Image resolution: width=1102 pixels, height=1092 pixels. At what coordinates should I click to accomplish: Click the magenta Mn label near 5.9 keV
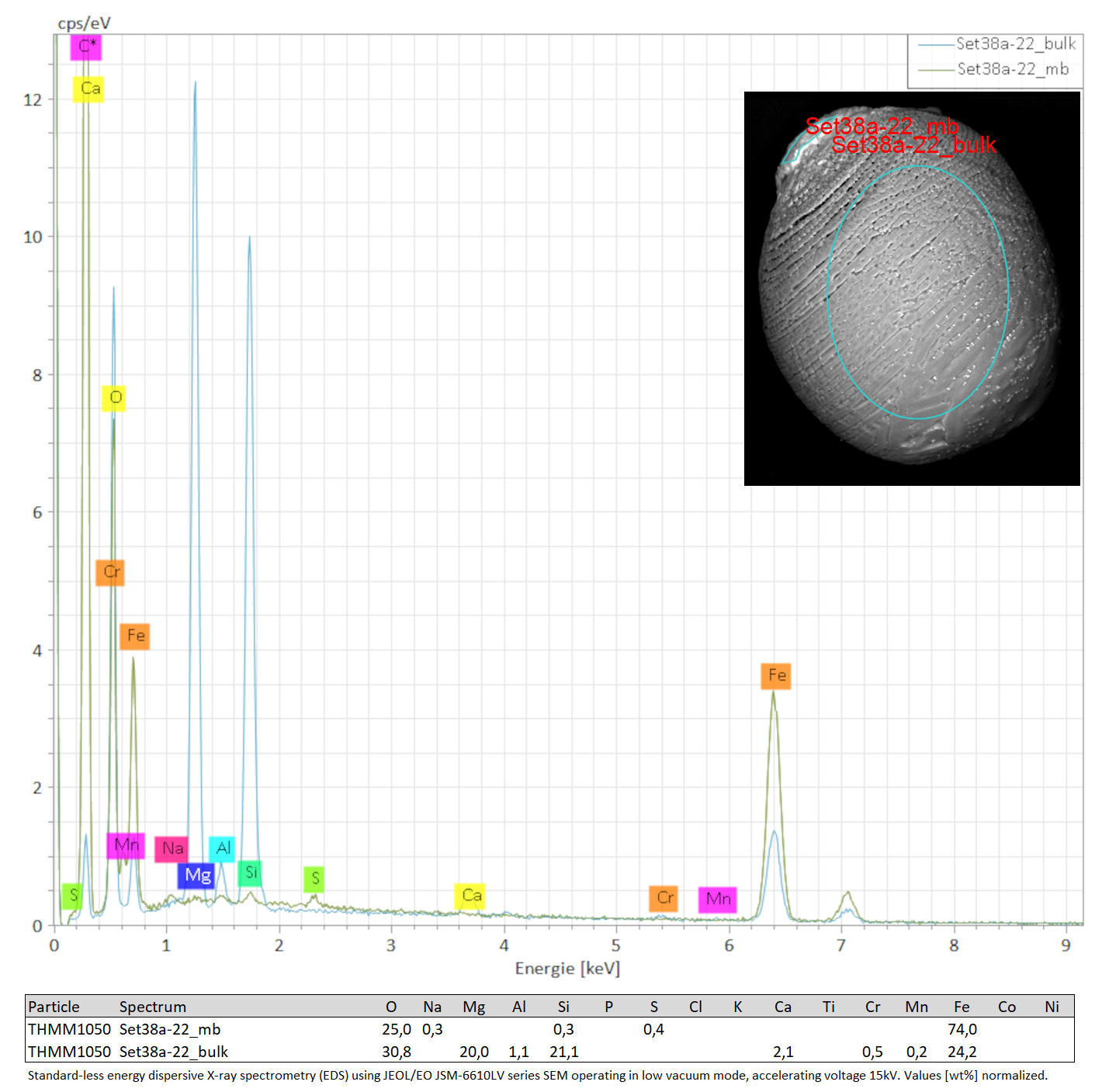pyautogui.click(x=717, y=900)
